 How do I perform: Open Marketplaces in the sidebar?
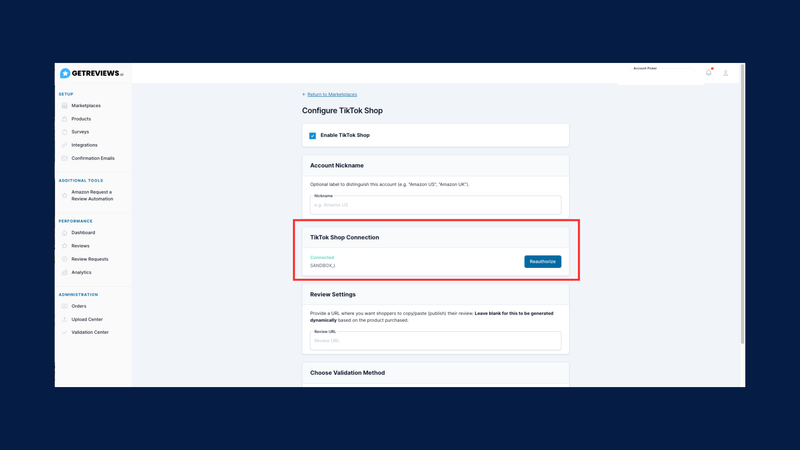point(86,106)
